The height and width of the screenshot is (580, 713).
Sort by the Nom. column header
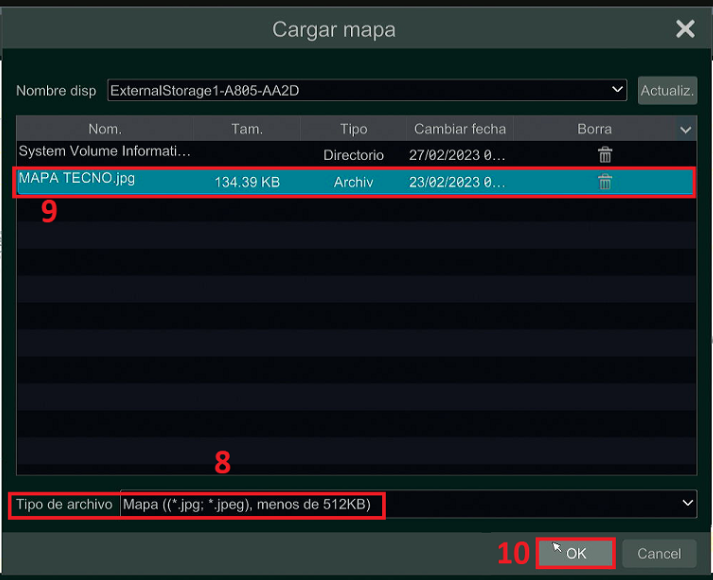pos(105,129)
